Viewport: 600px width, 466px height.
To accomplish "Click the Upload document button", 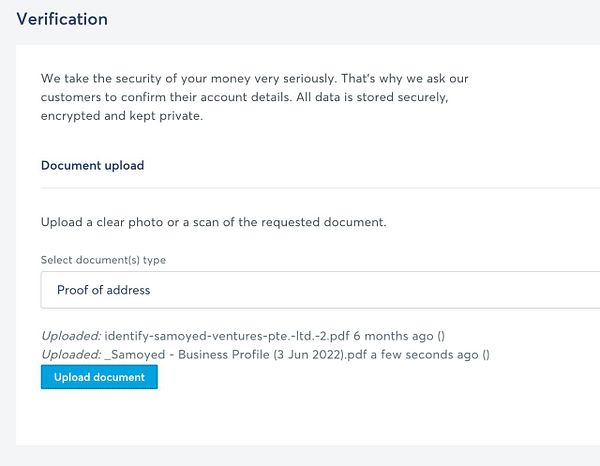I will pos(99,377).
